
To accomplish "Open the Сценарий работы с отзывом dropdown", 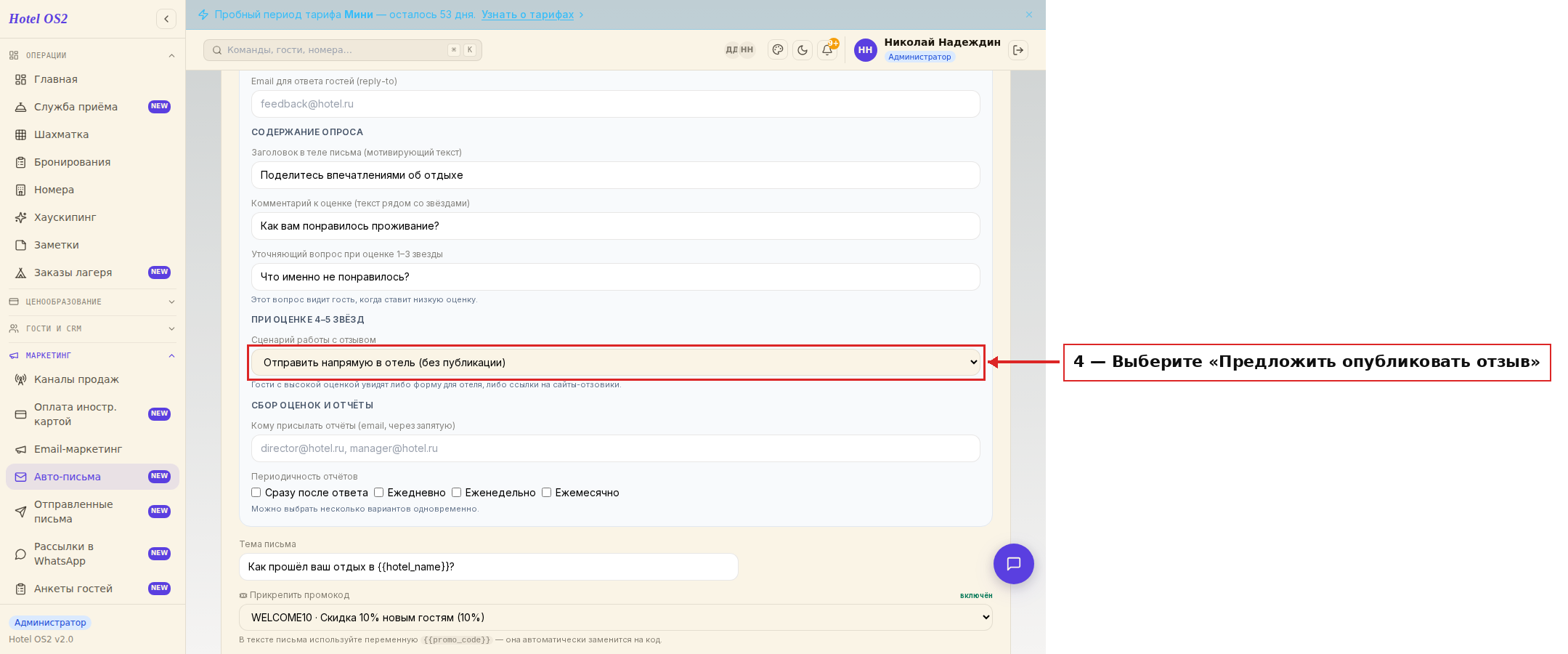I will [616, 363].
